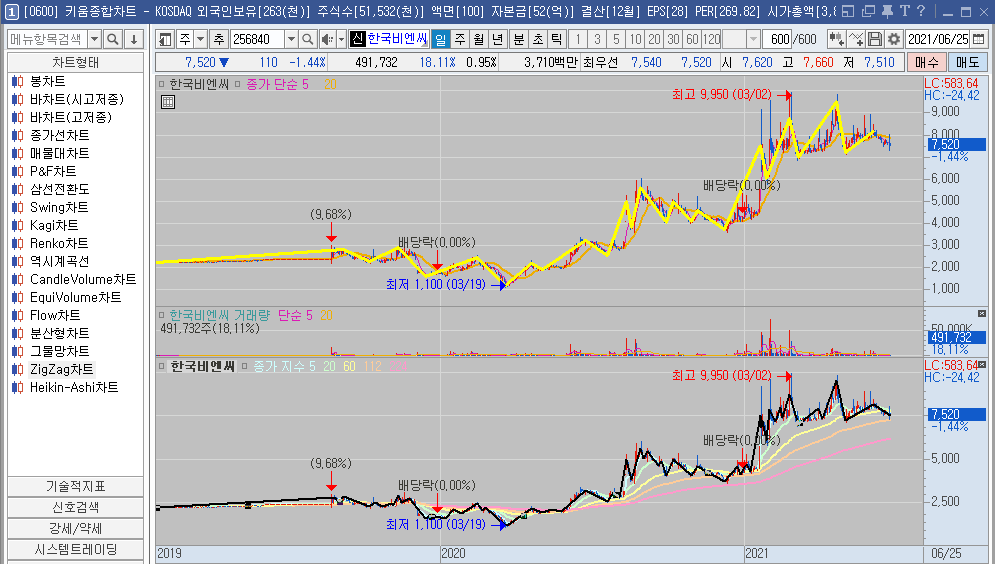
Task: Toggle the 60 interval button
Action: [x=692, y=39]
